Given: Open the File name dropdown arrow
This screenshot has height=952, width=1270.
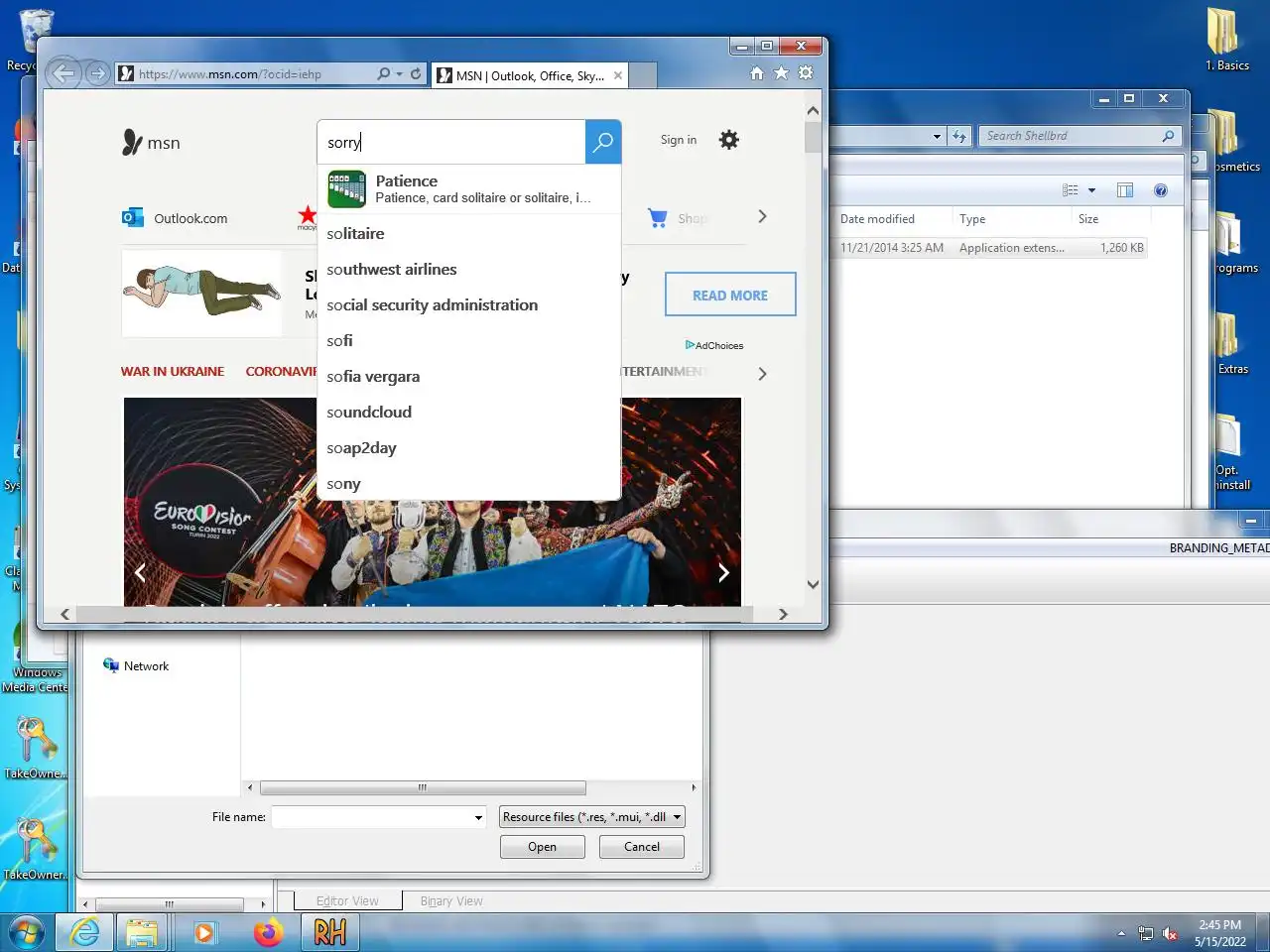Looking at the screenshot, I should pos(478,817).
